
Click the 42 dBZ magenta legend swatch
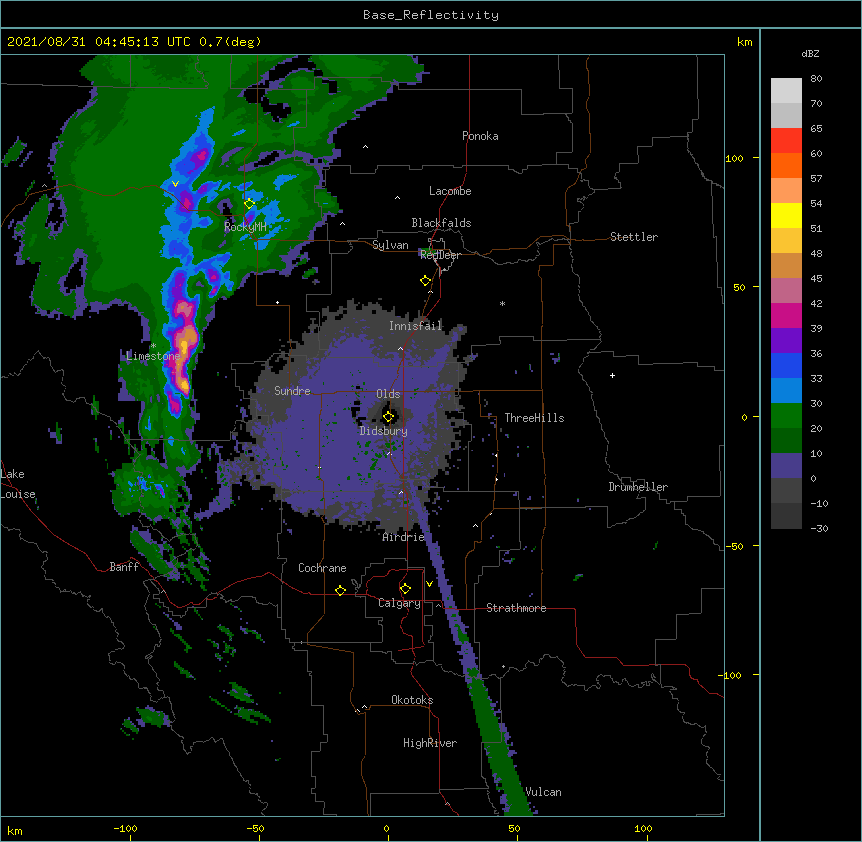(x=786, y=315)
